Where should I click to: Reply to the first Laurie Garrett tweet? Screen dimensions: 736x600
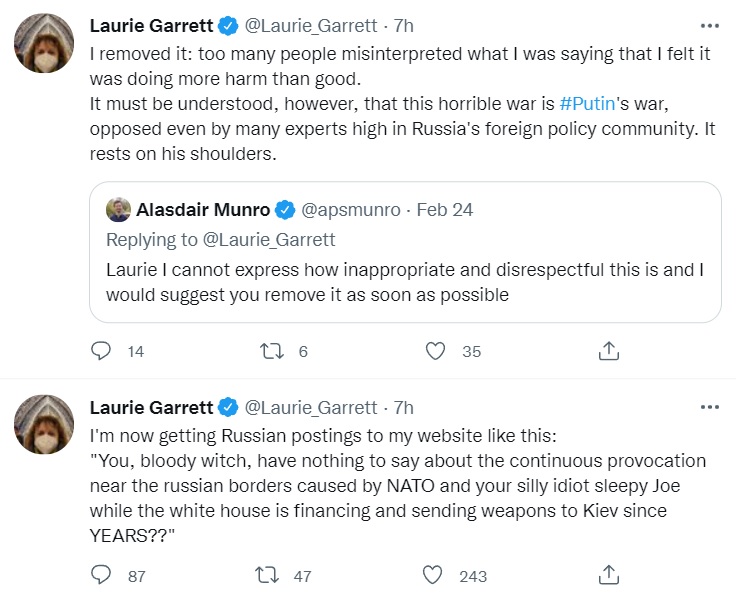100,351
